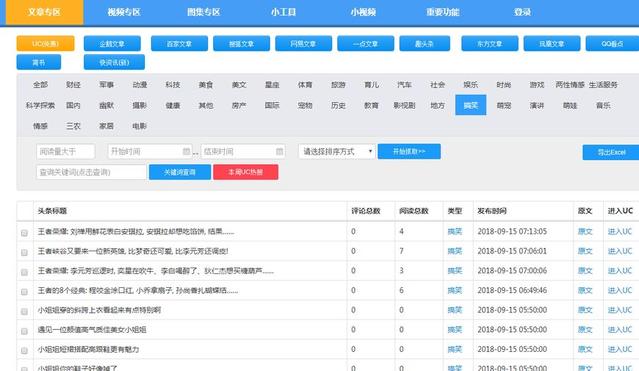The image size is (639, 371).
Task: Choose the 体育 category
Action: click(305, 85)
